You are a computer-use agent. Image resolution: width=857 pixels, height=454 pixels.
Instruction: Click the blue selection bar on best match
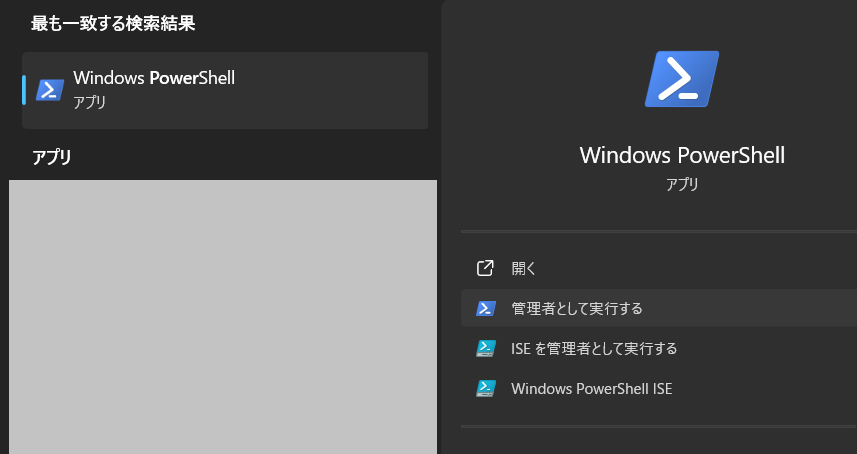pyautogui.click(x=24, y=90)
